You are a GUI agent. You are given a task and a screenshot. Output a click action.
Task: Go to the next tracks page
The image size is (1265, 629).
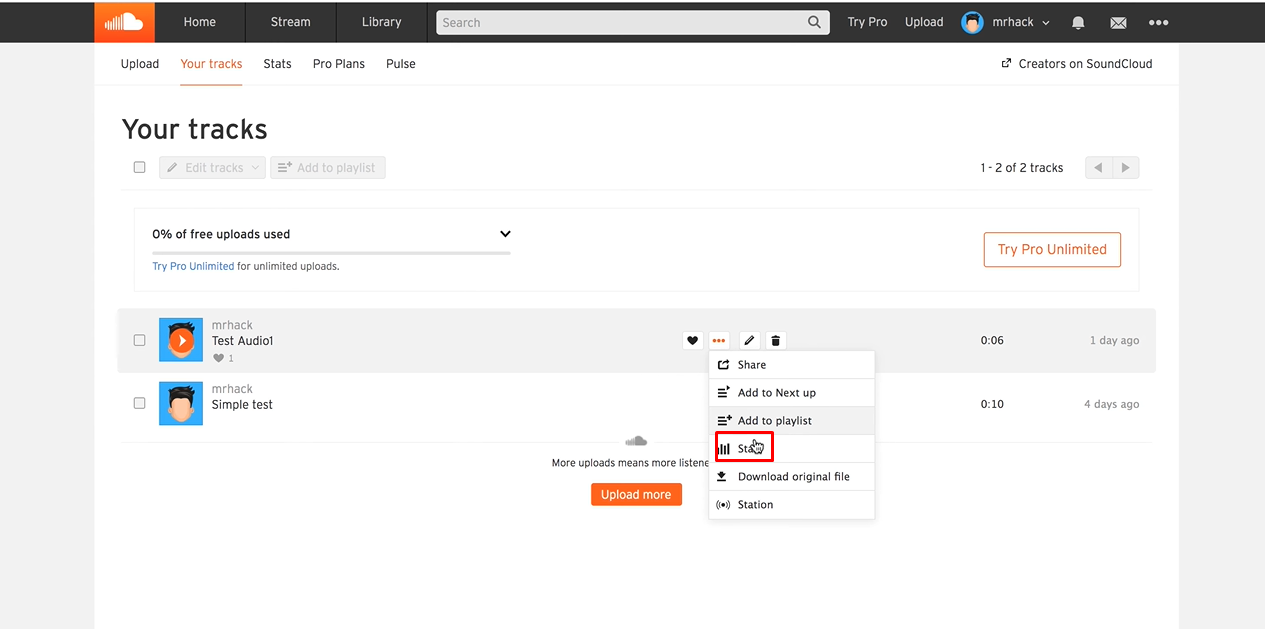click(x=1126, y=168)
